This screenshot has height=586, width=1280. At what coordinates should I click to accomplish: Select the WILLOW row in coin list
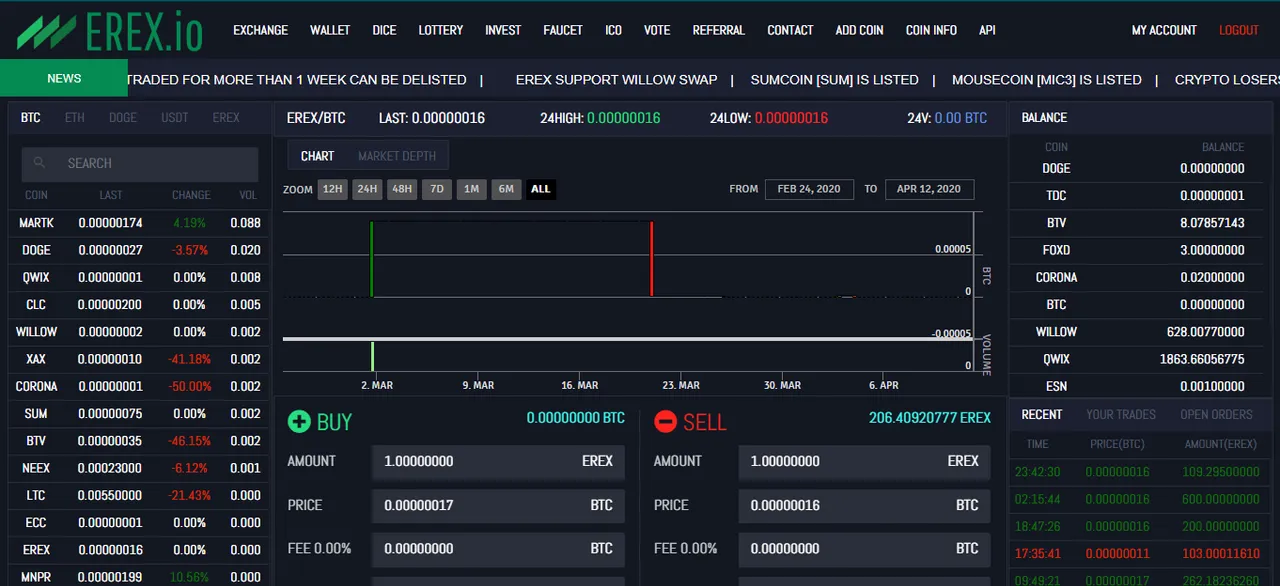[x=138, y=332]
